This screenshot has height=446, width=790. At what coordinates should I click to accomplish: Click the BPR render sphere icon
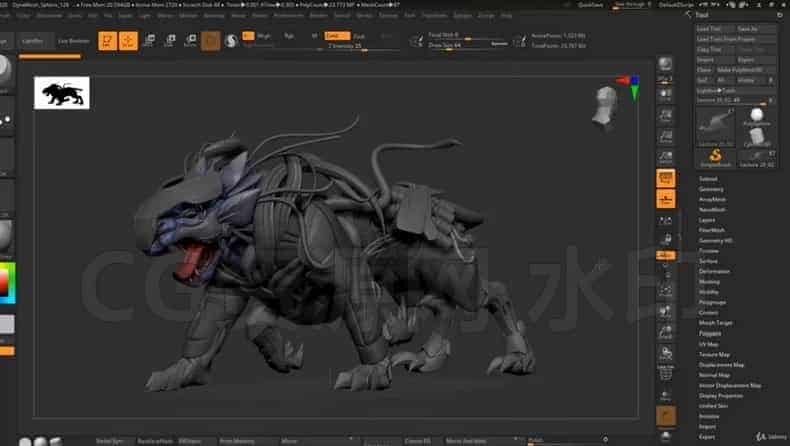click(665, 64)
